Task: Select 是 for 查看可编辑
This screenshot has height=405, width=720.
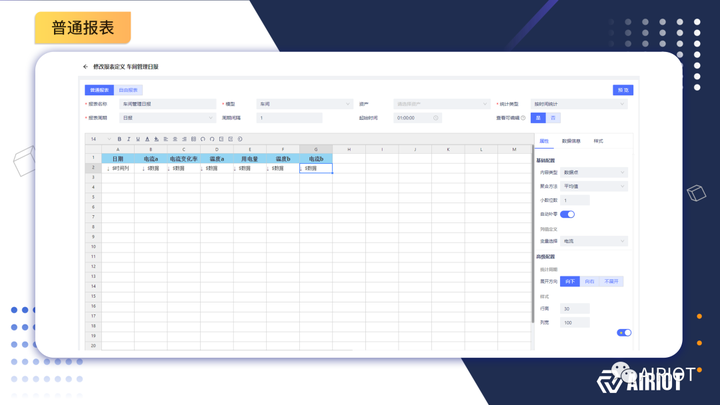Action: pyautogui.click(x=538, y=118)
